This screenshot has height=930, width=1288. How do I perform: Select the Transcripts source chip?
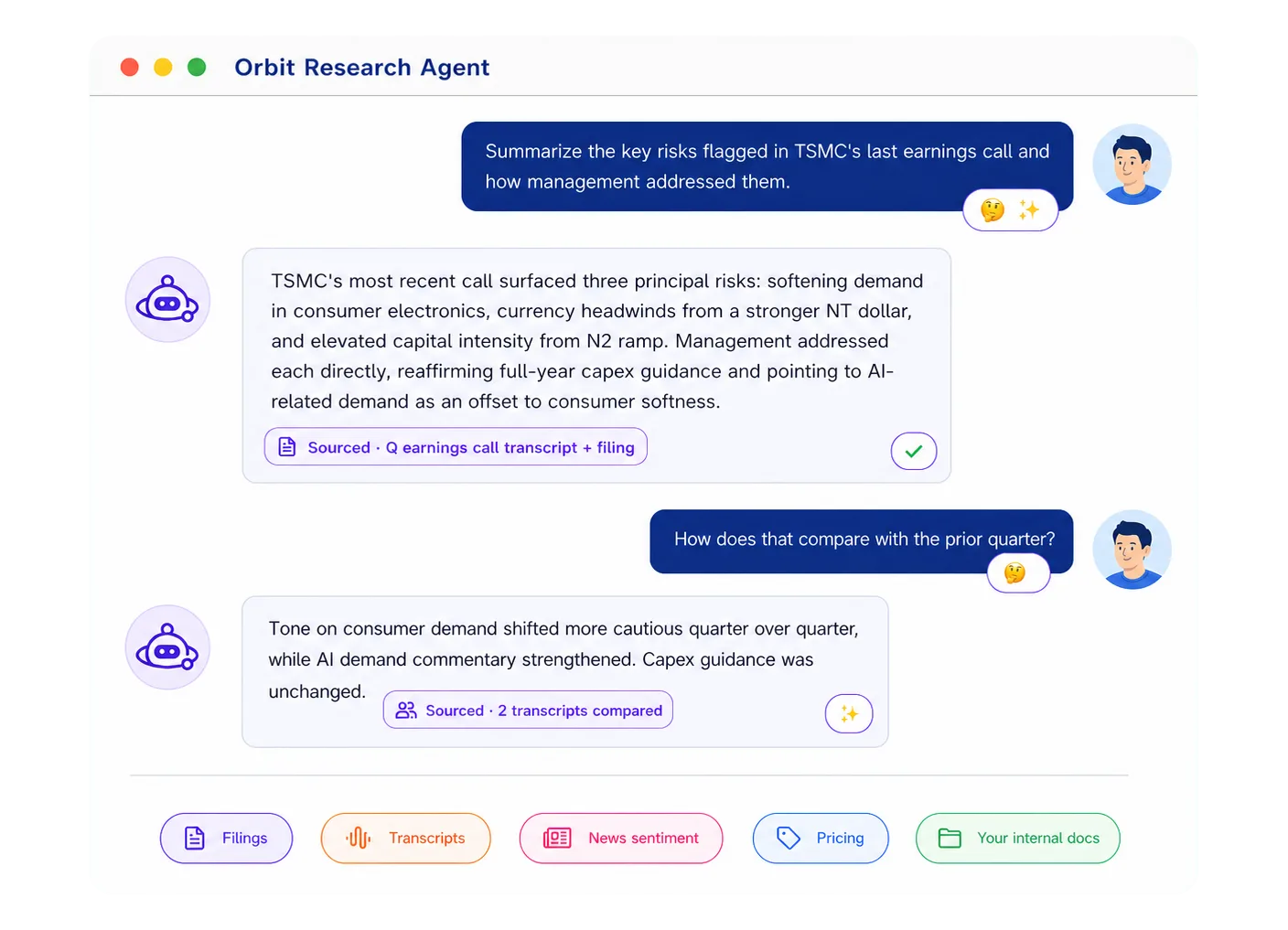click(x=405, y=839)
